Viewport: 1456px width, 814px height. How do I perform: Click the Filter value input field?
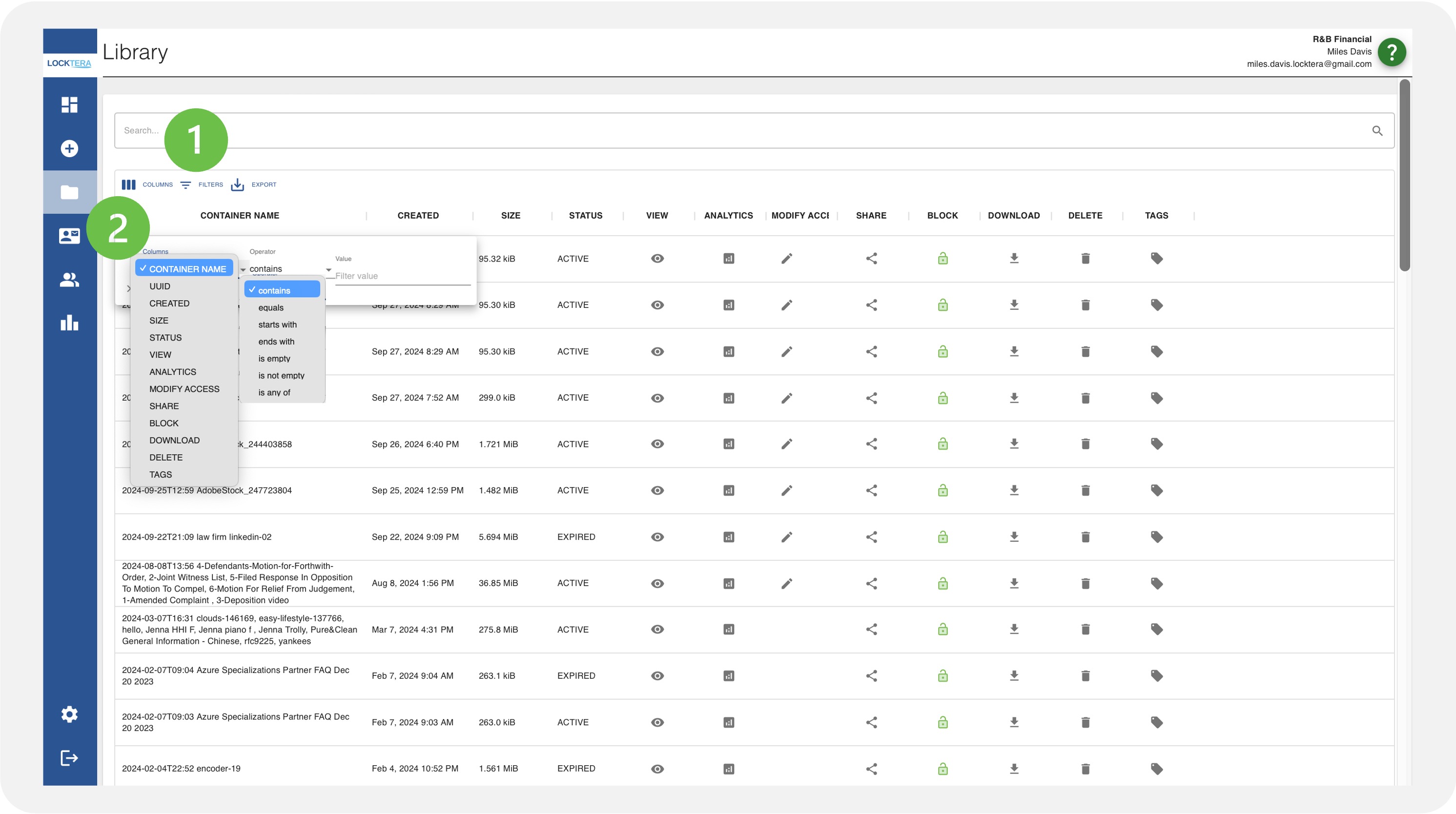tap(402, 276)
